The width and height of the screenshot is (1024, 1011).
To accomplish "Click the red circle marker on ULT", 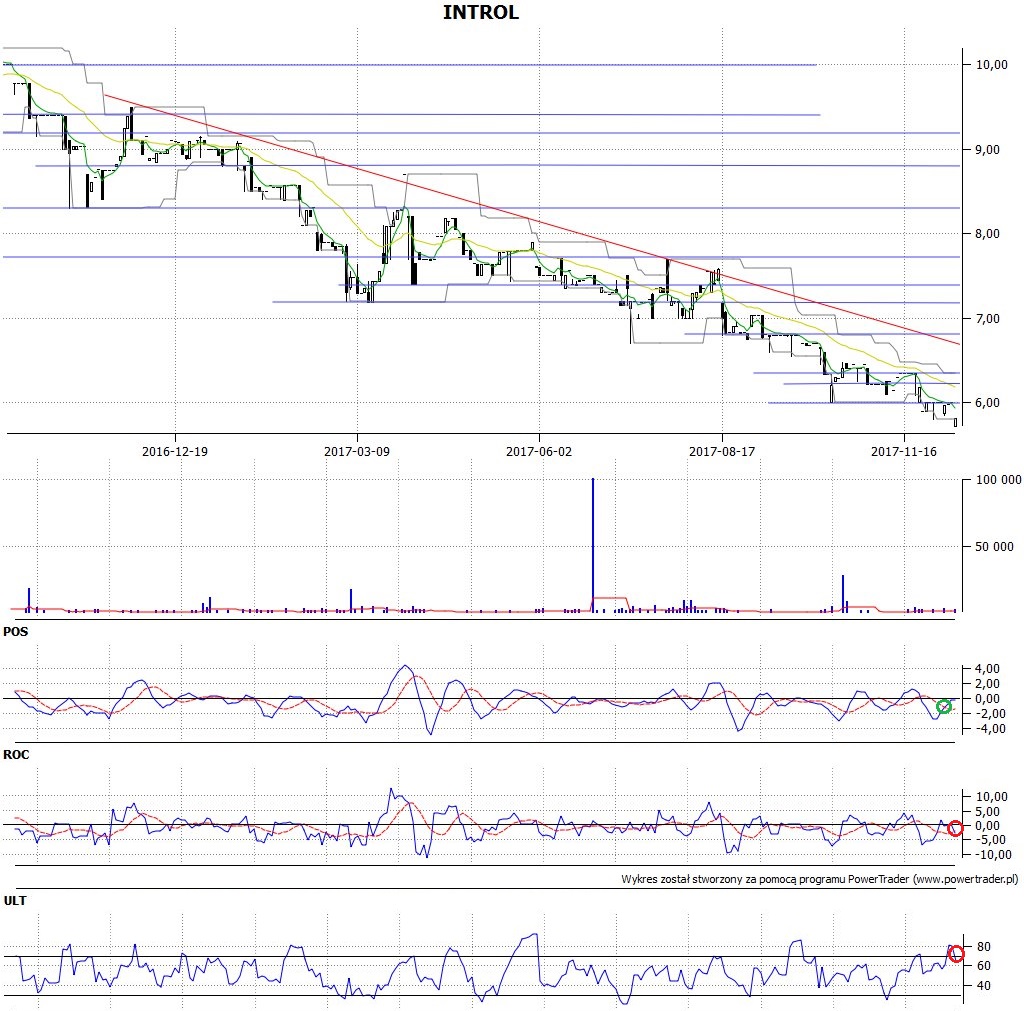I will click(955, 954).
